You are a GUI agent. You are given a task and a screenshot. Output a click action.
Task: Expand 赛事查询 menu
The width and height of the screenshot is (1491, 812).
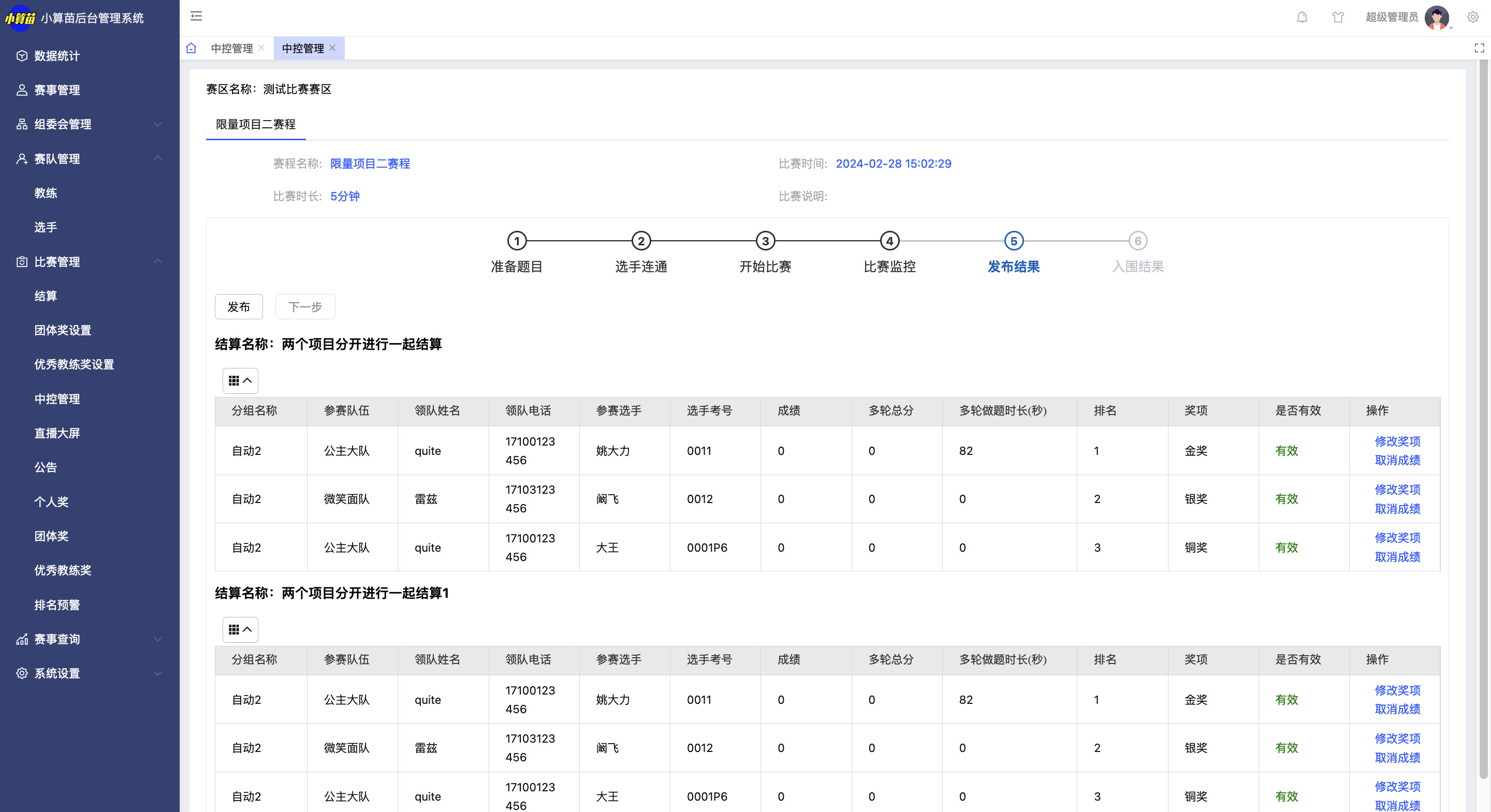coord(90,639)
